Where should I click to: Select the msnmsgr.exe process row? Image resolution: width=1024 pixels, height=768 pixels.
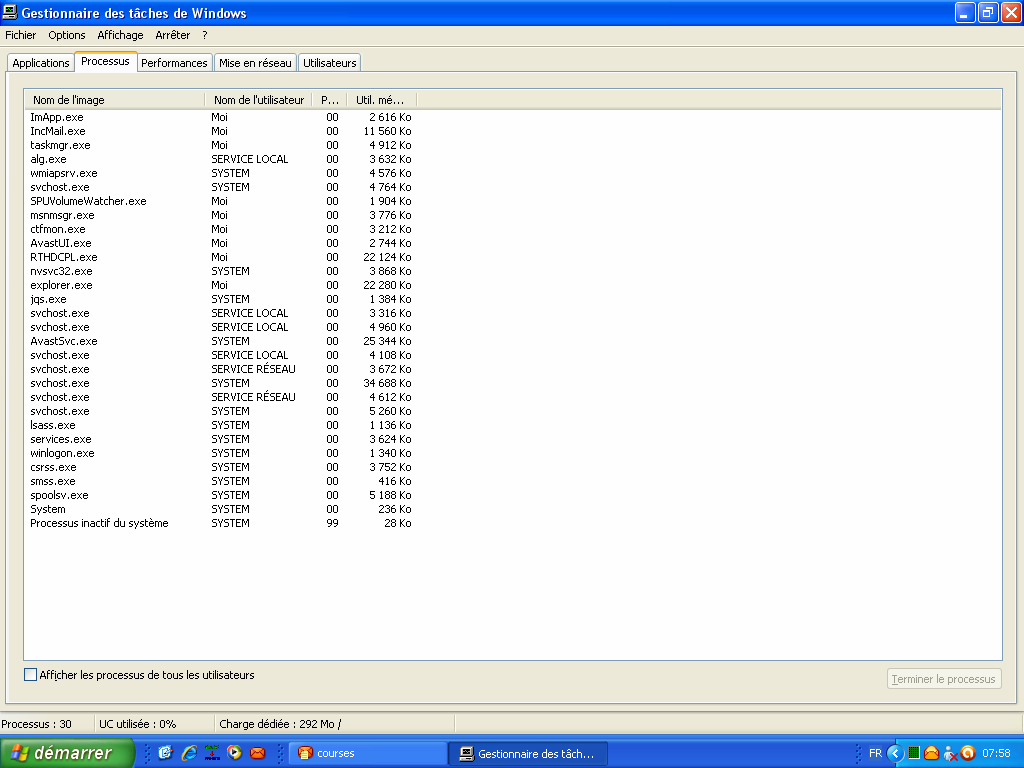click(x=221, y=215)
